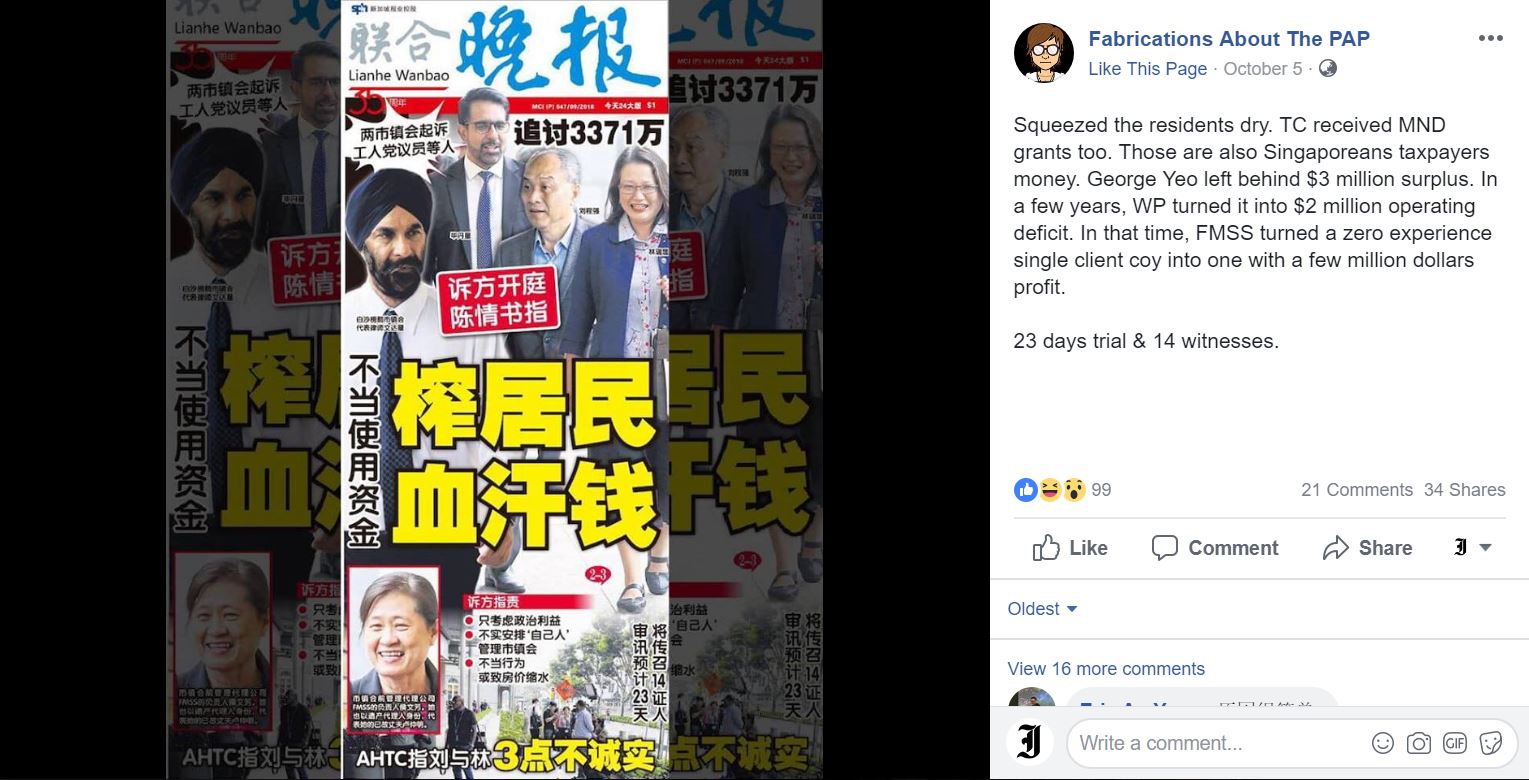Viewport: 1529px width, 780px height.
Task: Open the post options three-dots menu
Action: pyautogui.click(x=1490, y=39)
